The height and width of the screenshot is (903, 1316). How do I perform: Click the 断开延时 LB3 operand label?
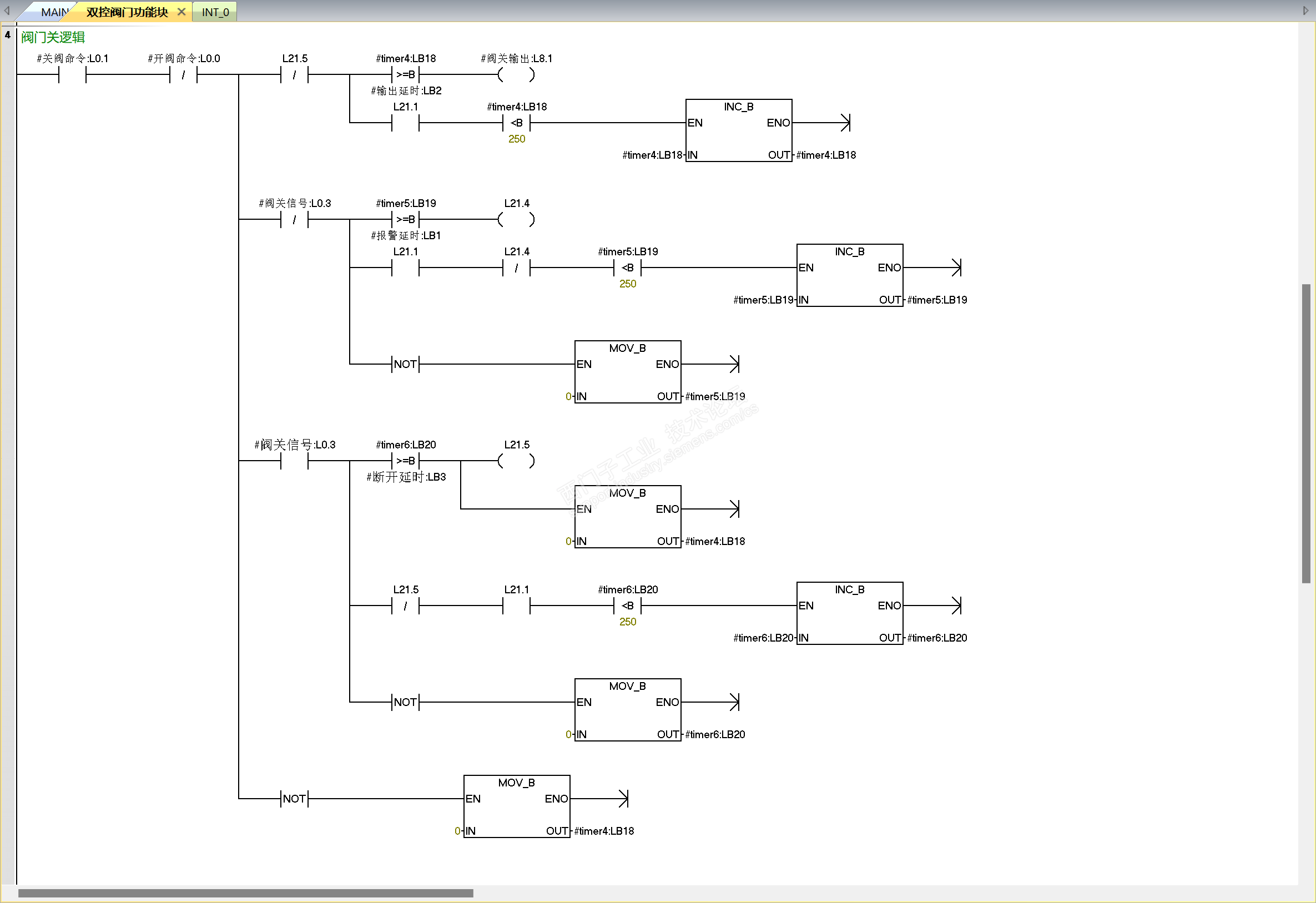(406, 477)
